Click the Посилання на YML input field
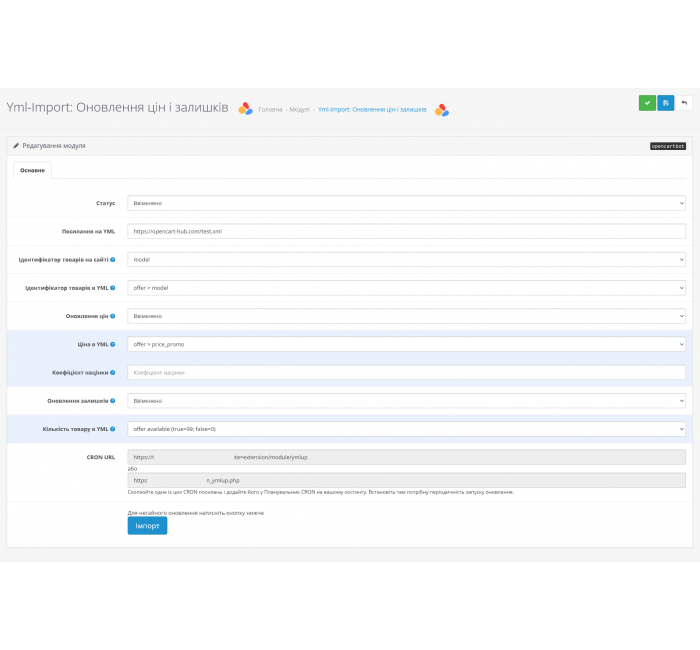The image size is (700, 650). click(406, 231)
